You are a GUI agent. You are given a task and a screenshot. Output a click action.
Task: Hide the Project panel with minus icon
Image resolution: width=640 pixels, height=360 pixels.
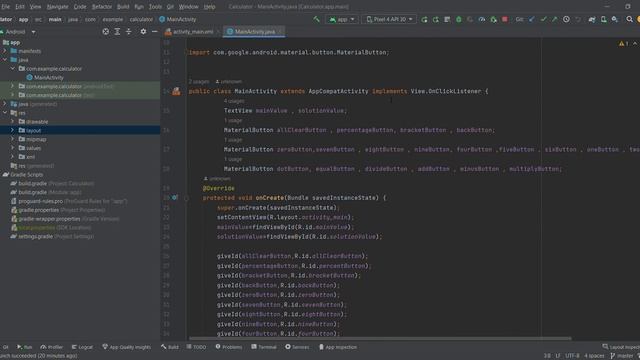point(154,31)
